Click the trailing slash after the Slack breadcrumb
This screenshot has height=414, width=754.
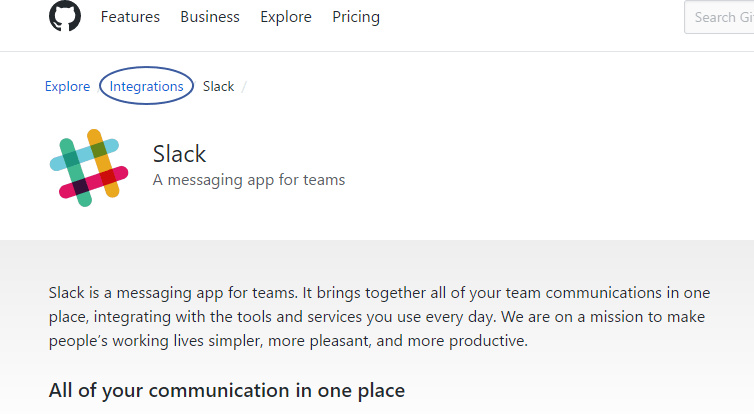[244, 86]
